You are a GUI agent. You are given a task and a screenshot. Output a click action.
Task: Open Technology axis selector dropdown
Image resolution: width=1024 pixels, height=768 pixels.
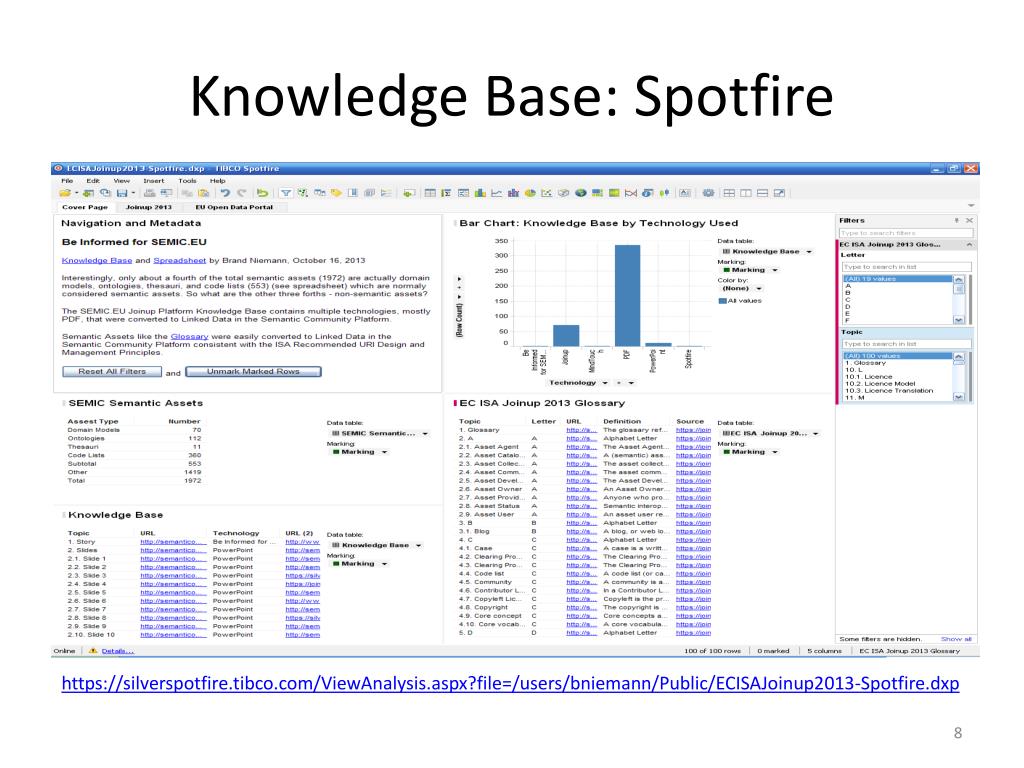[605, 383]
